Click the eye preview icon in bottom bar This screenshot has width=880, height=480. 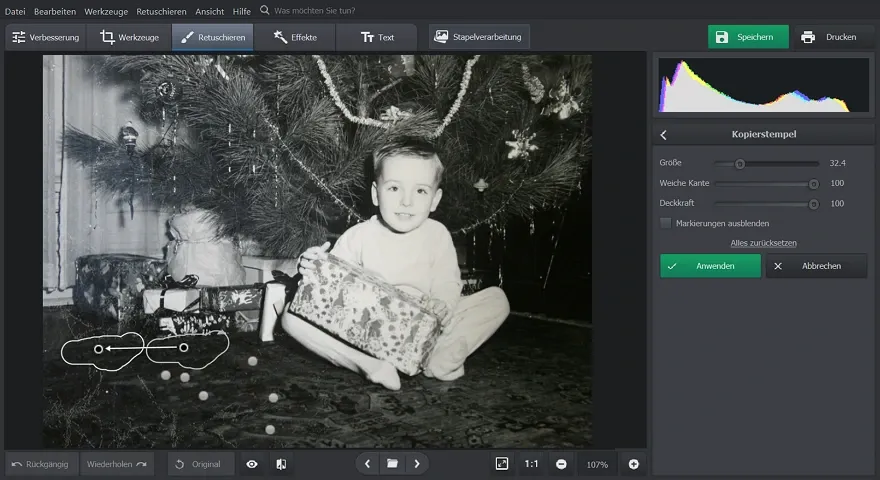pos(252,464)
